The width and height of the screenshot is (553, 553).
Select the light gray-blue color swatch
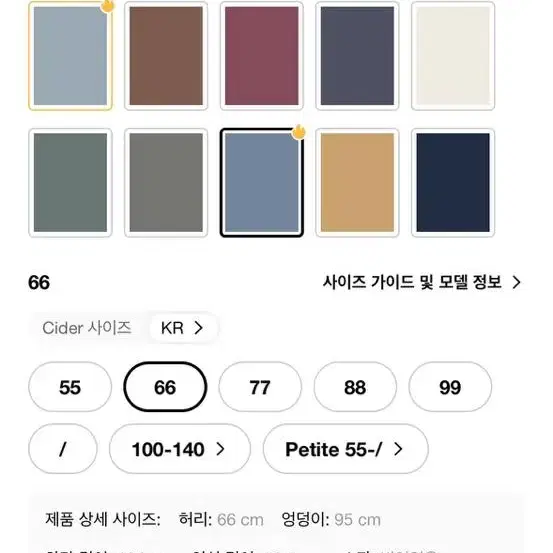pos(70,56)
